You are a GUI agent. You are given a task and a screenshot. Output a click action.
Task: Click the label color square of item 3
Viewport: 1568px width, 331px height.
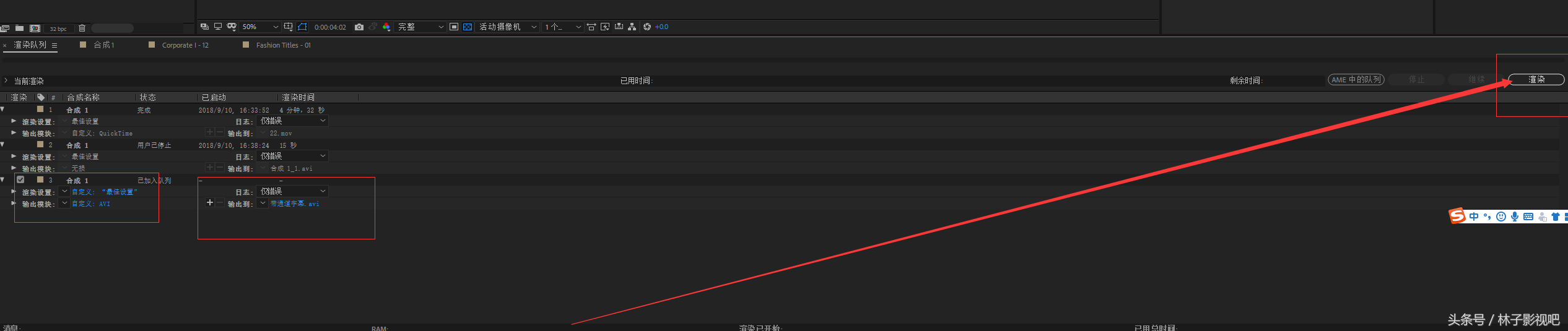click(x=40, y=179)
